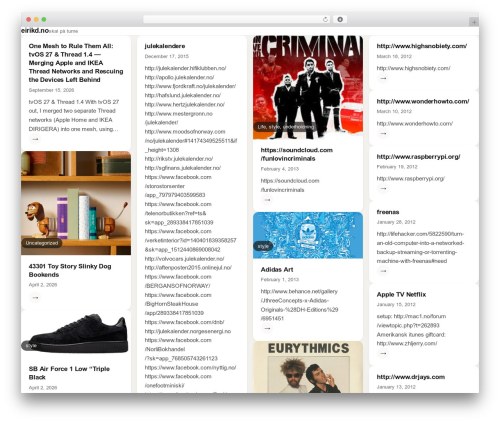Open the Eurythmics album cover image

308,367
